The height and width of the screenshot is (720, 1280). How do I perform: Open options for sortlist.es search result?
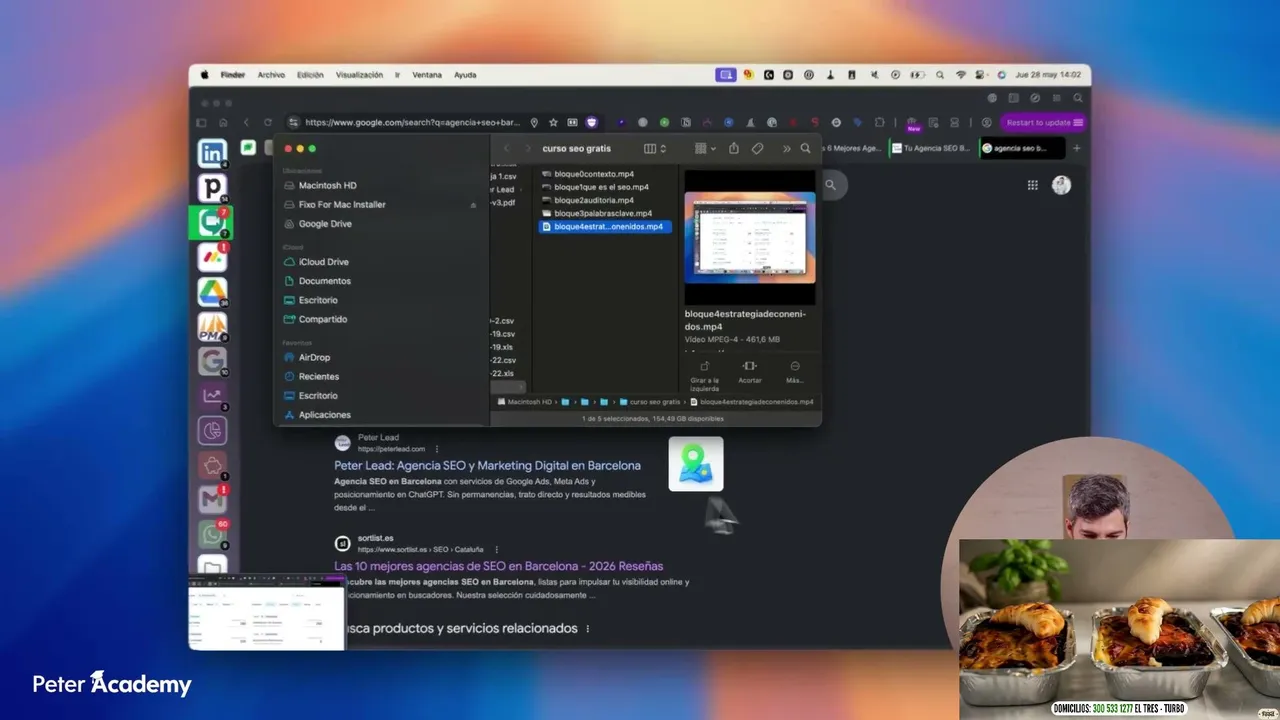(496, 549)
